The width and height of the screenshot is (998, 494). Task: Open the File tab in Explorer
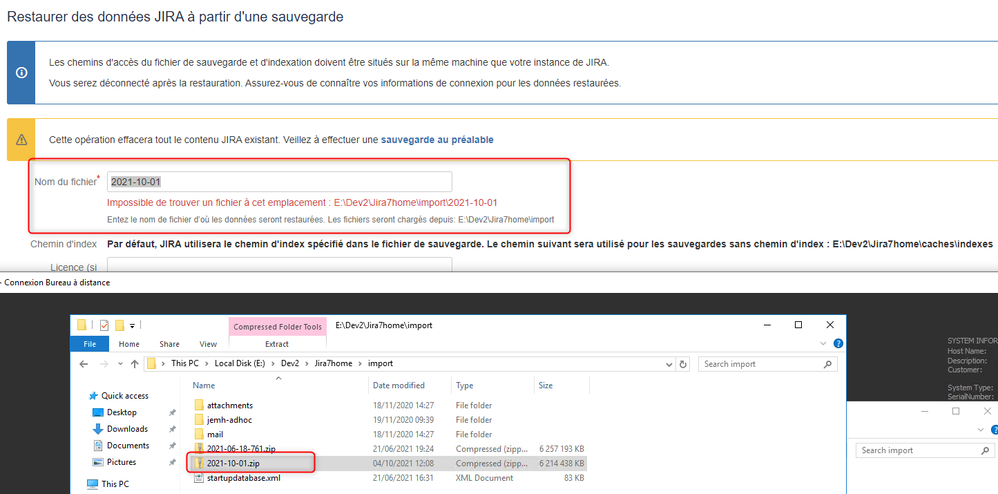90,344
